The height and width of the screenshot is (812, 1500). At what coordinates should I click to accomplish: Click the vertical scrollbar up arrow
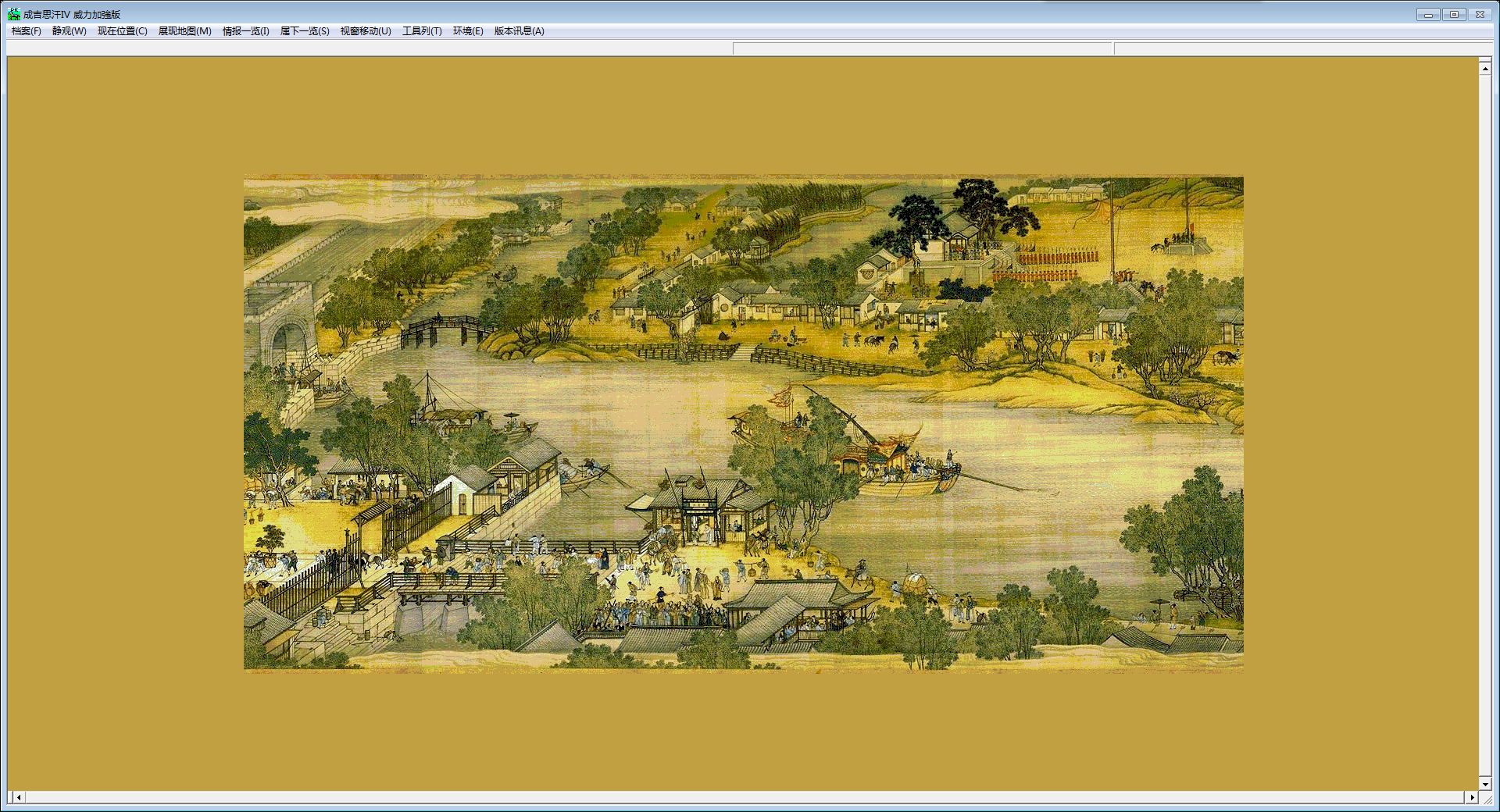[1485, 69]
